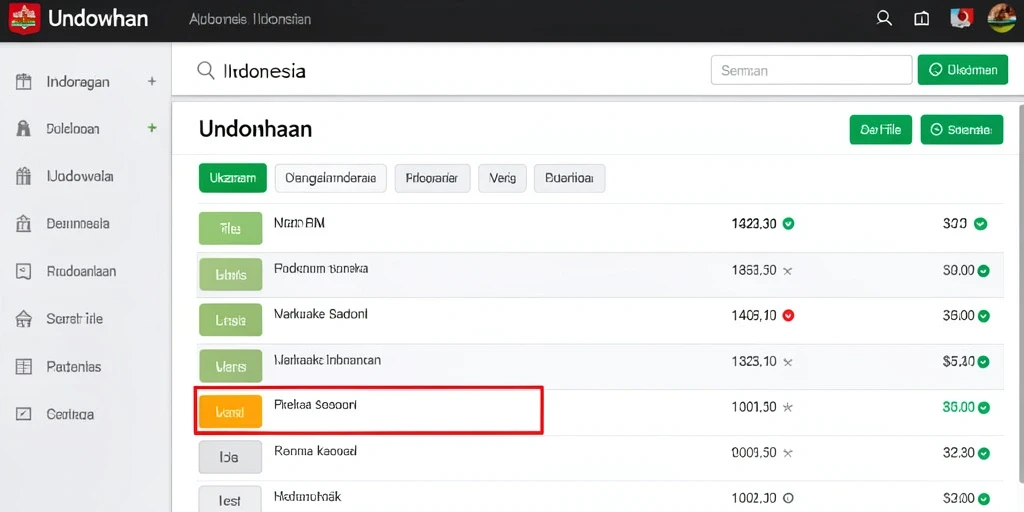This screenshot has width=1024, height=512.
Task: Focus the Semian input field
Action: [x=811, y=70]
